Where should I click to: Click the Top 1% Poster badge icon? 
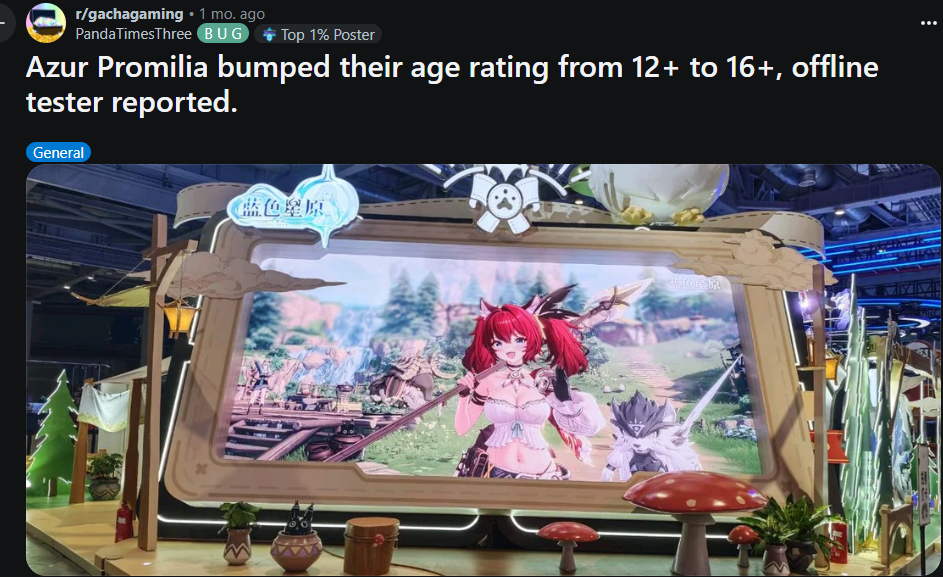pyautogui.click(x=269, y=34)
